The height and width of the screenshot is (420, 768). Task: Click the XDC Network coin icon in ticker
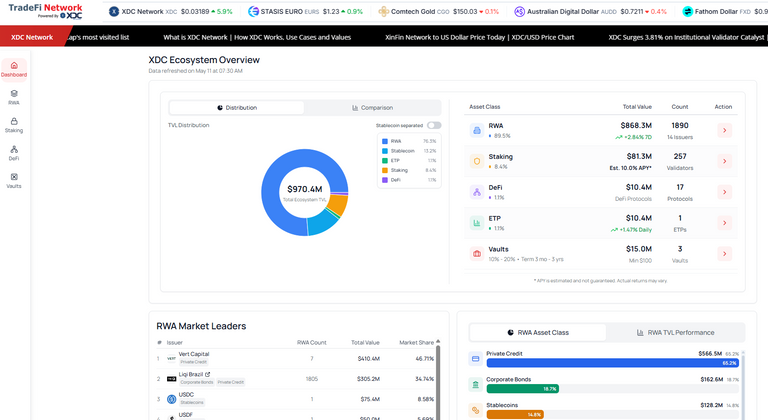pos(114,11)
